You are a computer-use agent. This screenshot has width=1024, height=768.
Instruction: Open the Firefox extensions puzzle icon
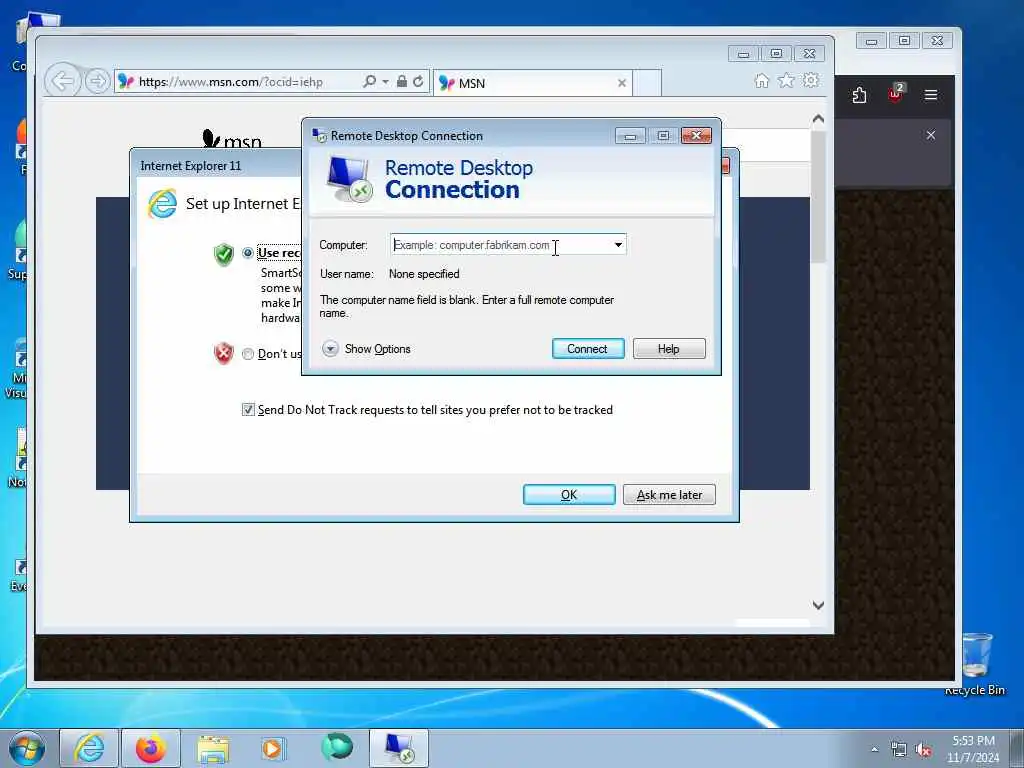859,95
